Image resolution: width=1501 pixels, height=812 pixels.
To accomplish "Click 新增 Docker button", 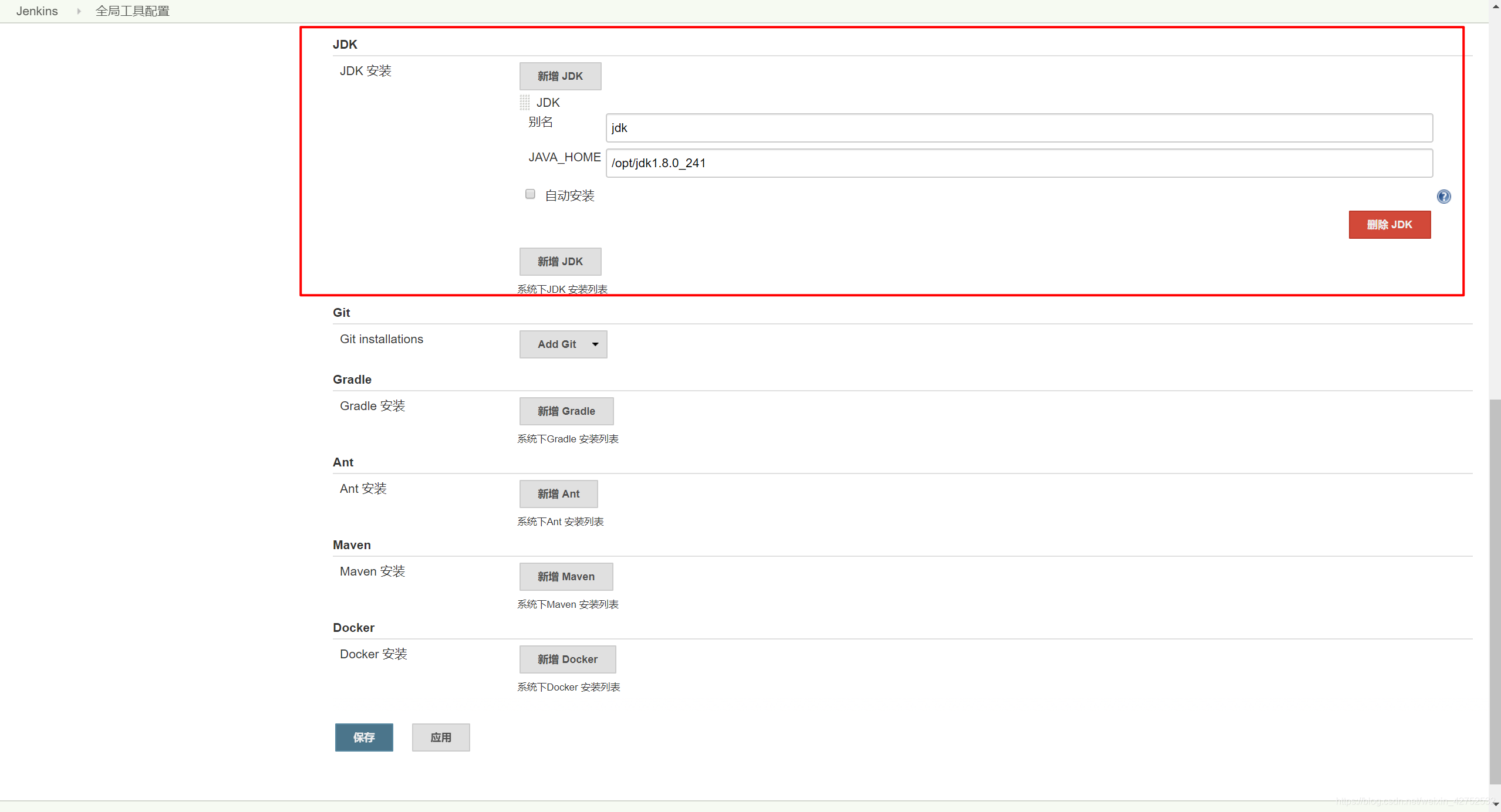I will (x=568, y=659).
